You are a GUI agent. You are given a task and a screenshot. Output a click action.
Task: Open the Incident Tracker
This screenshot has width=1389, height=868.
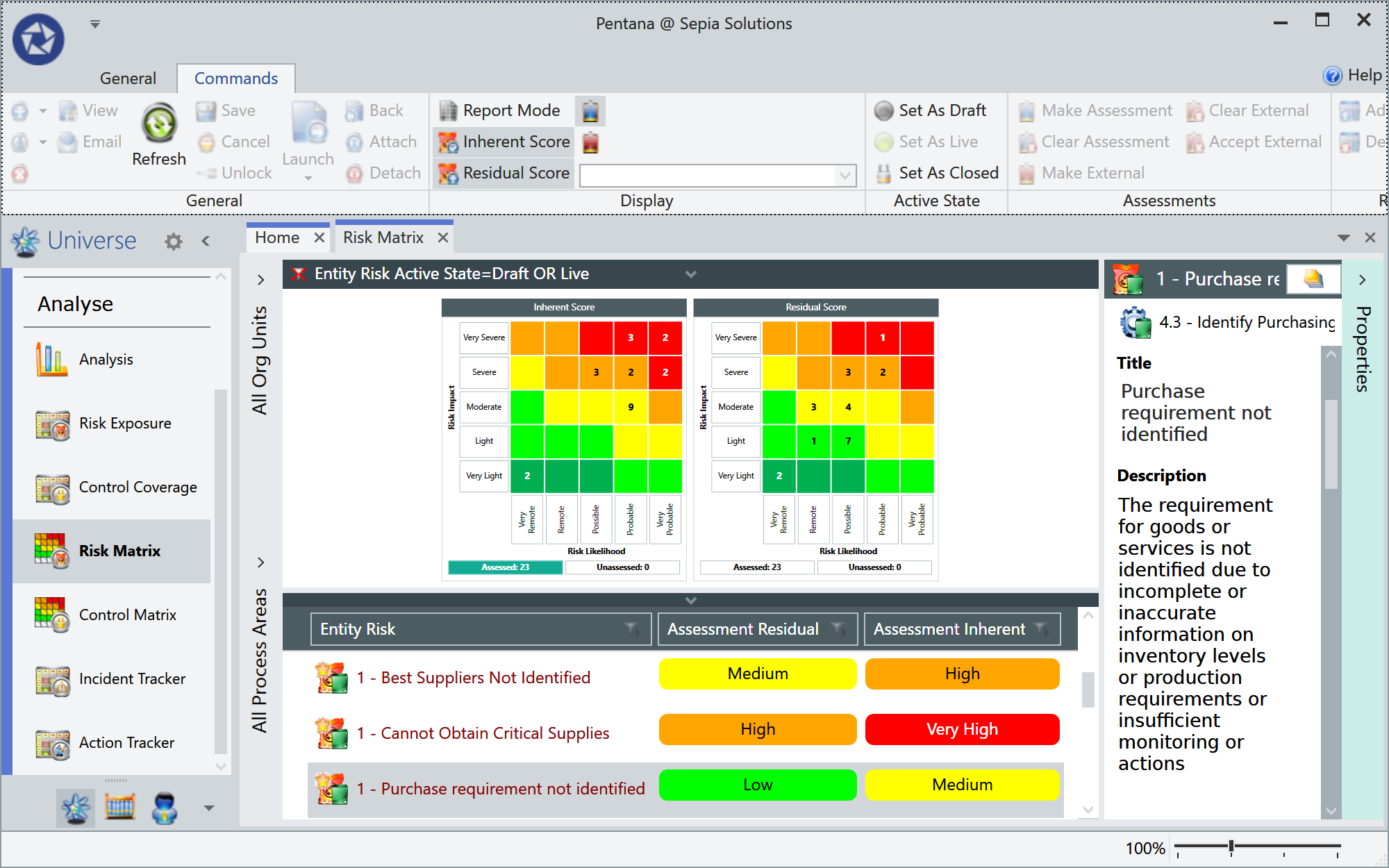(x=132, y=678)
